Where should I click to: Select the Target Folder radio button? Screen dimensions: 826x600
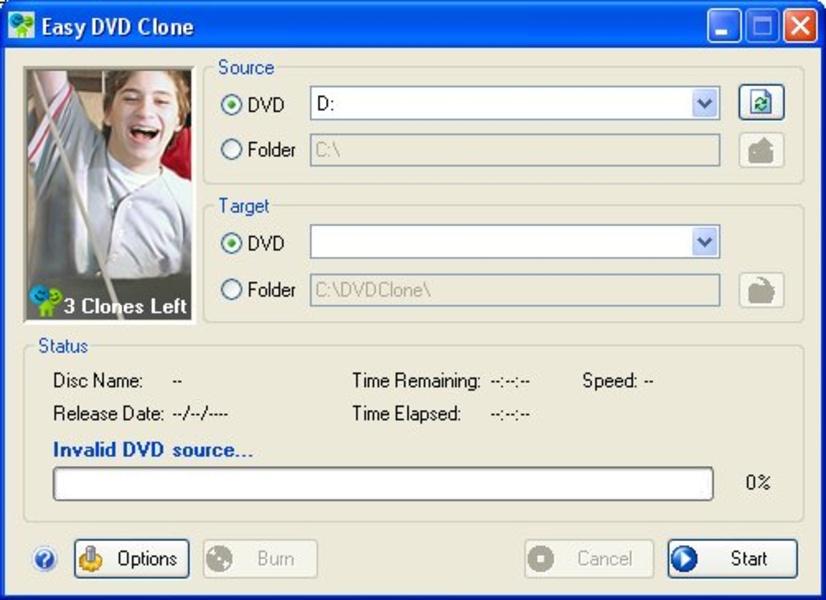click(231, 289)
